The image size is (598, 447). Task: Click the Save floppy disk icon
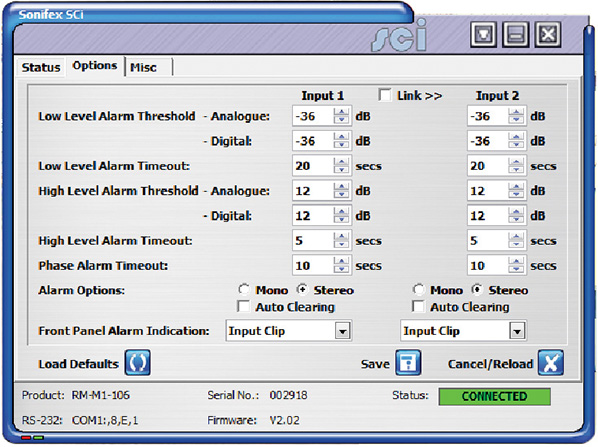[408, 363]
